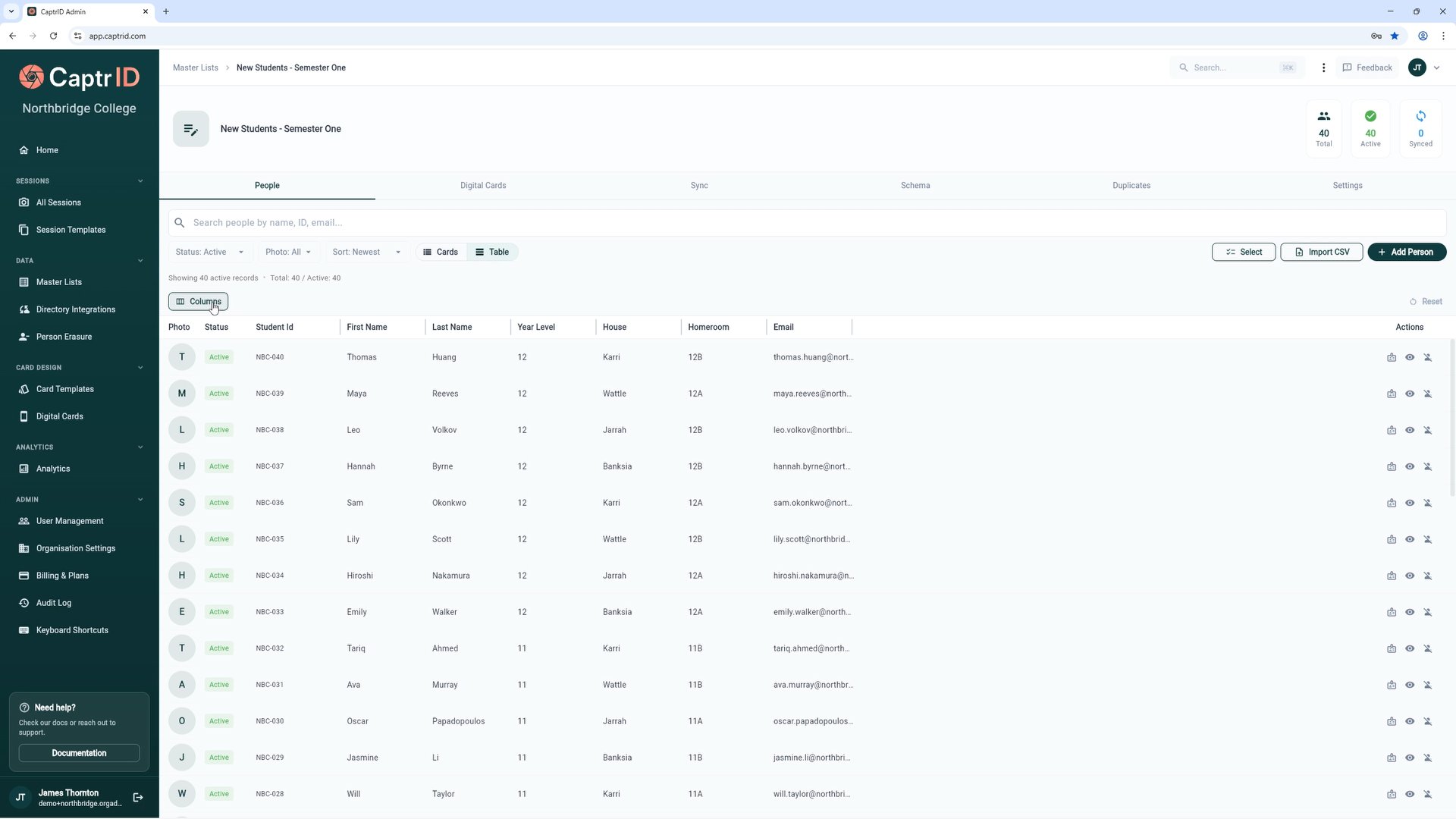
Task: Click the Add Person button
Action: click(x=1407, y=252)
